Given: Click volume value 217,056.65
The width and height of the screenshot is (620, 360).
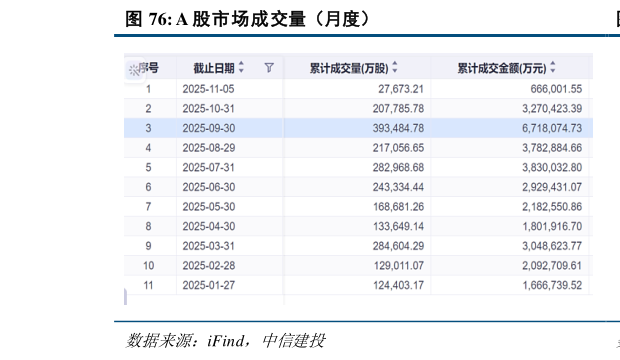Looking at the screenshot, I should click(398, 148).
